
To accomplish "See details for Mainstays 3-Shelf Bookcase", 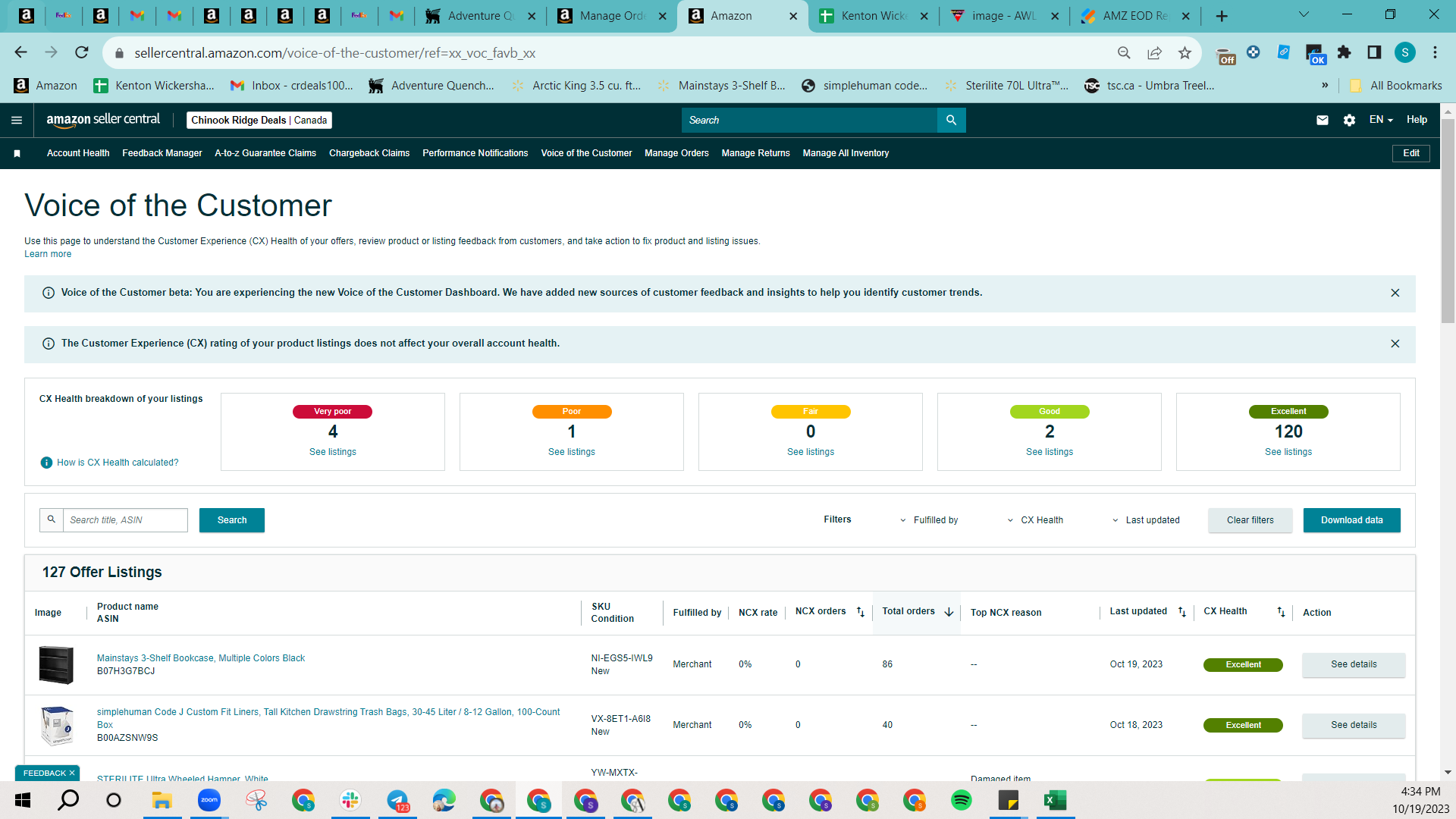I will point(1354,664).
